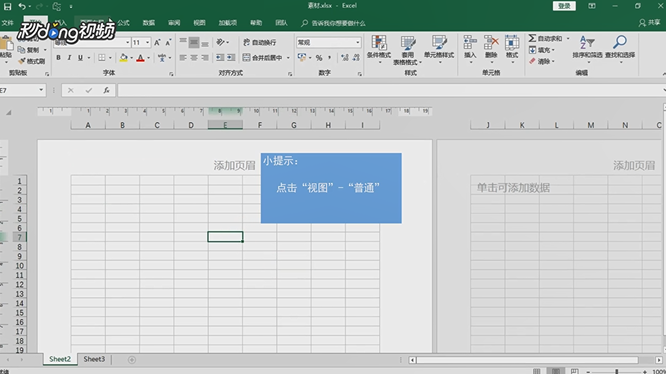Apply the red font color
Viewport: 666px width, 374px height.
pos(140,58)
